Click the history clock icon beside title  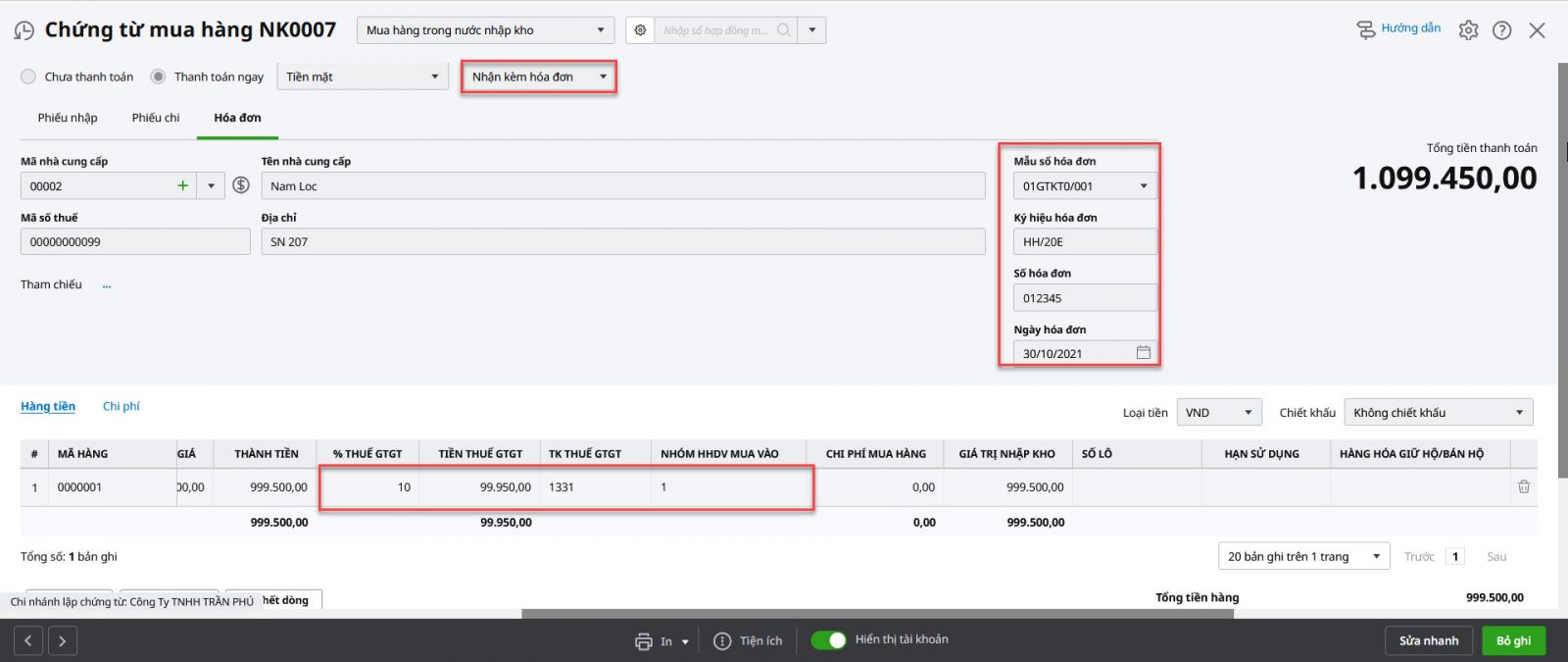point(24,31)
